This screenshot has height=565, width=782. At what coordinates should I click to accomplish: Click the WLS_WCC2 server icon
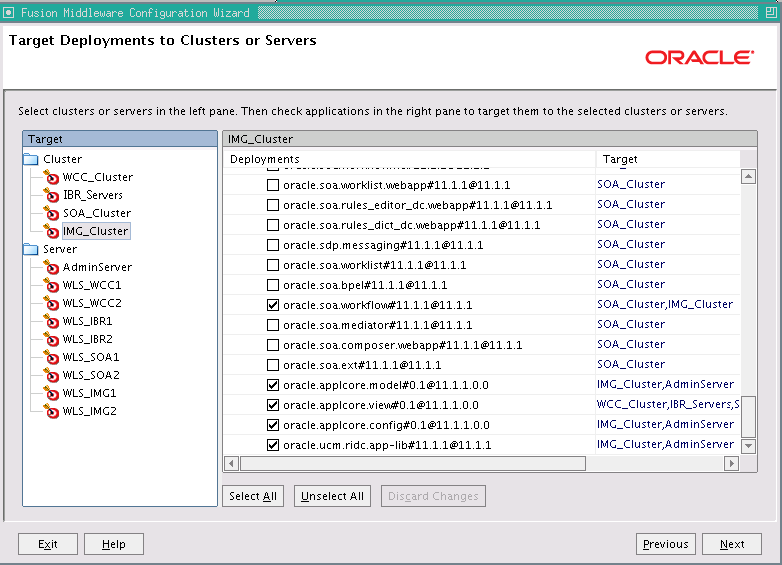pyautogui.click(x=51, y=303)
